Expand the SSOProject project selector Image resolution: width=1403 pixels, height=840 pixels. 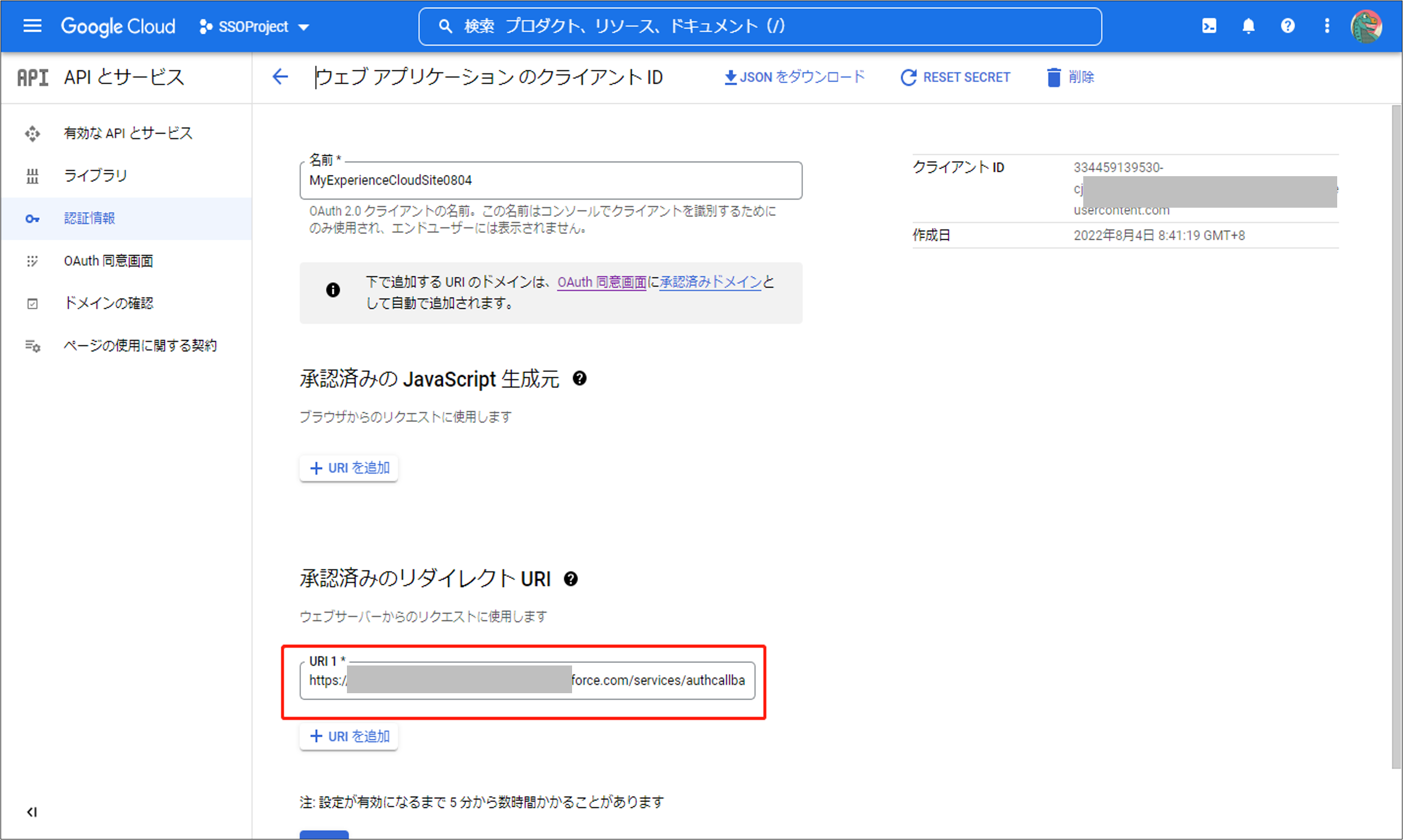(254, 27)
